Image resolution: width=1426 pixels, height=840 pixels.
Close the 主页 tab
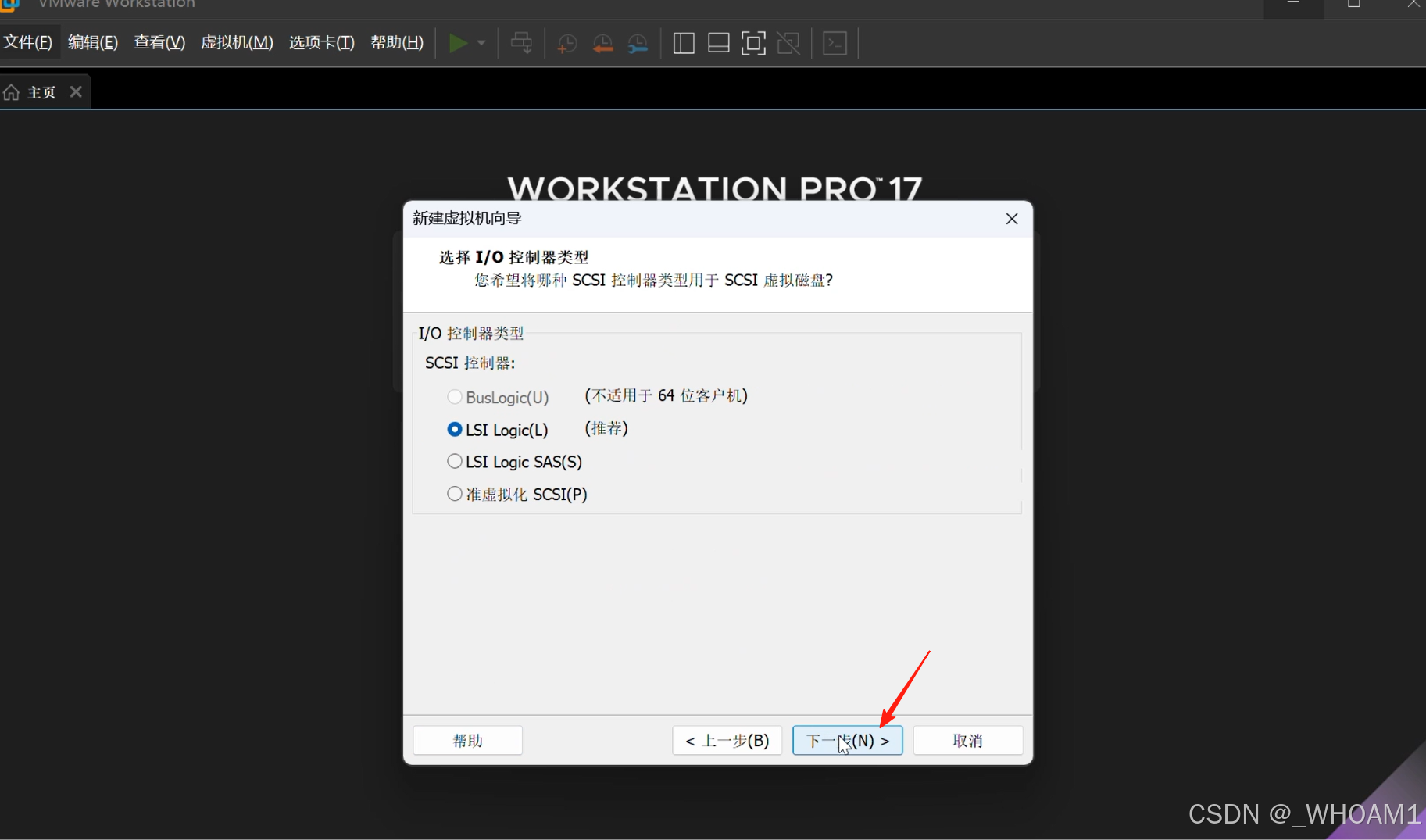click(76, 91)
